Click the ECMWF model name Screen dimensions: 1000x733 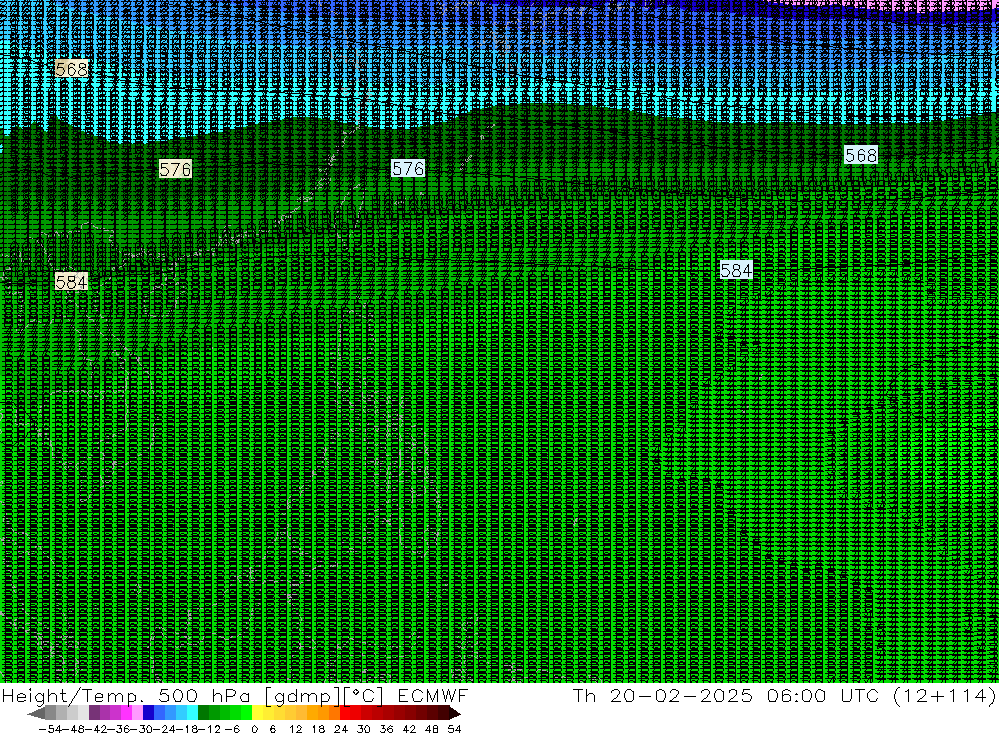pos(432,695)
